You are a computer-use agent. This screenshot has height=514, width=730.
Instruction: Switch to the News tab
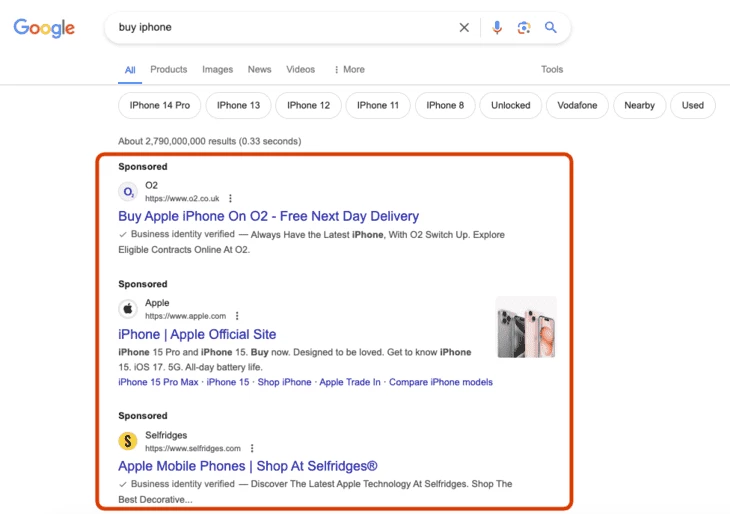(x=259, y=69)
